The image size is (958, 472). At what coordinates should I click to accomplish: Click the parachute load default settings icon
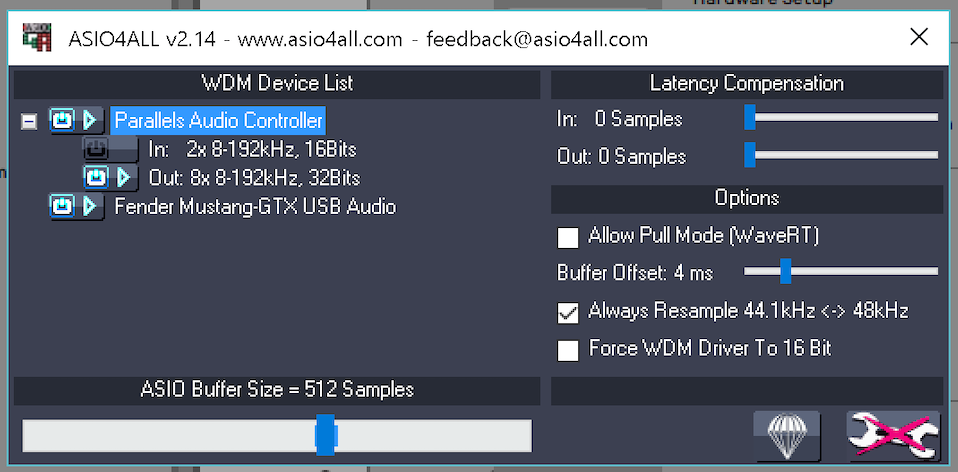(x=787, y=437)
